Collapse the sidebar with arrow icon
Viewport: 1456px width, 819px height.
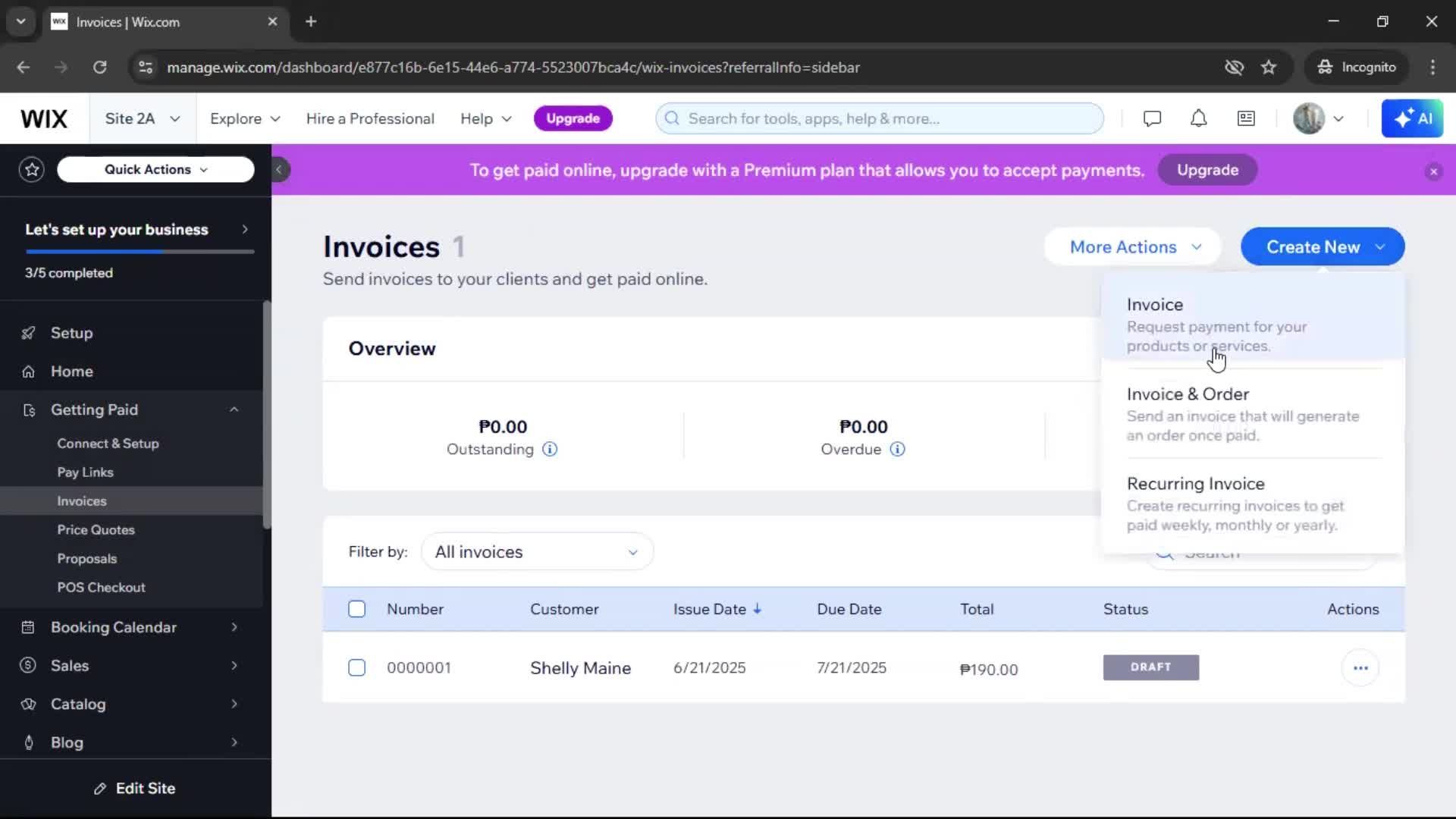coord(279,170)
